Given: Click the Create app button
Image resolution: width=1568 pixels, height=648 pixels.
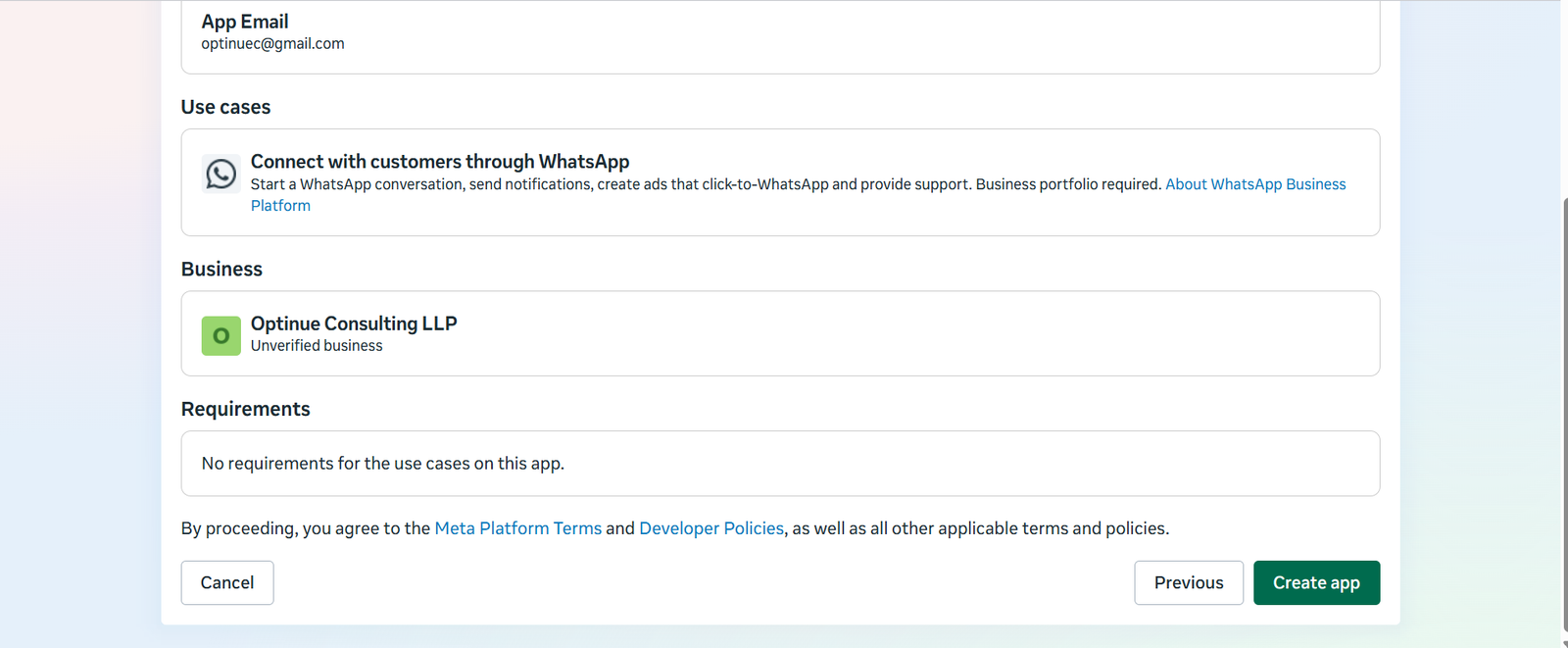Looking at the screenshot, I should click(1316, 582).
